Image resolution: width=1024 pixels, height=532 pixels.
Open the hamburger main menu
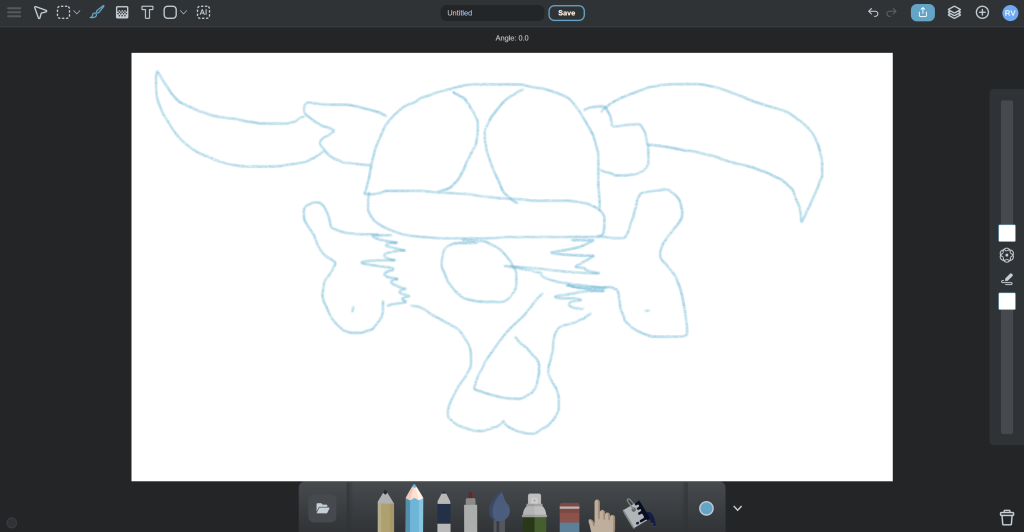[x=14, y=13]
